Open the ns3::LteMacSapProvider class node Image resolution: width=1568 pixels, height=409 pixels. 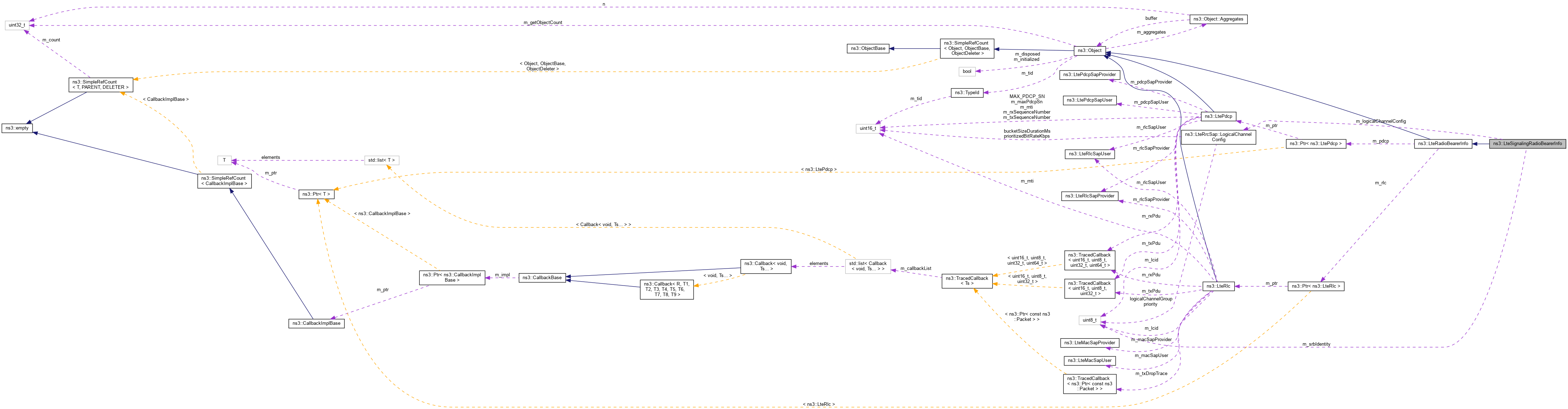[x=1090, y=342]
